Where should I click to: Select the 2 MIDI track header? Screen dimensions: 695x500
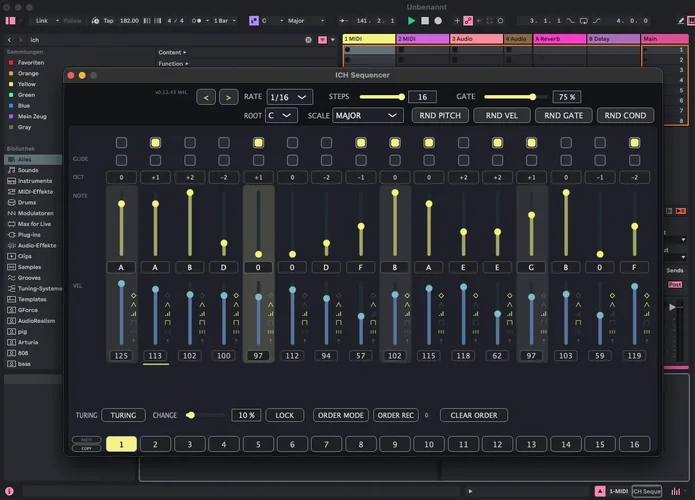(x=422, y=39)
